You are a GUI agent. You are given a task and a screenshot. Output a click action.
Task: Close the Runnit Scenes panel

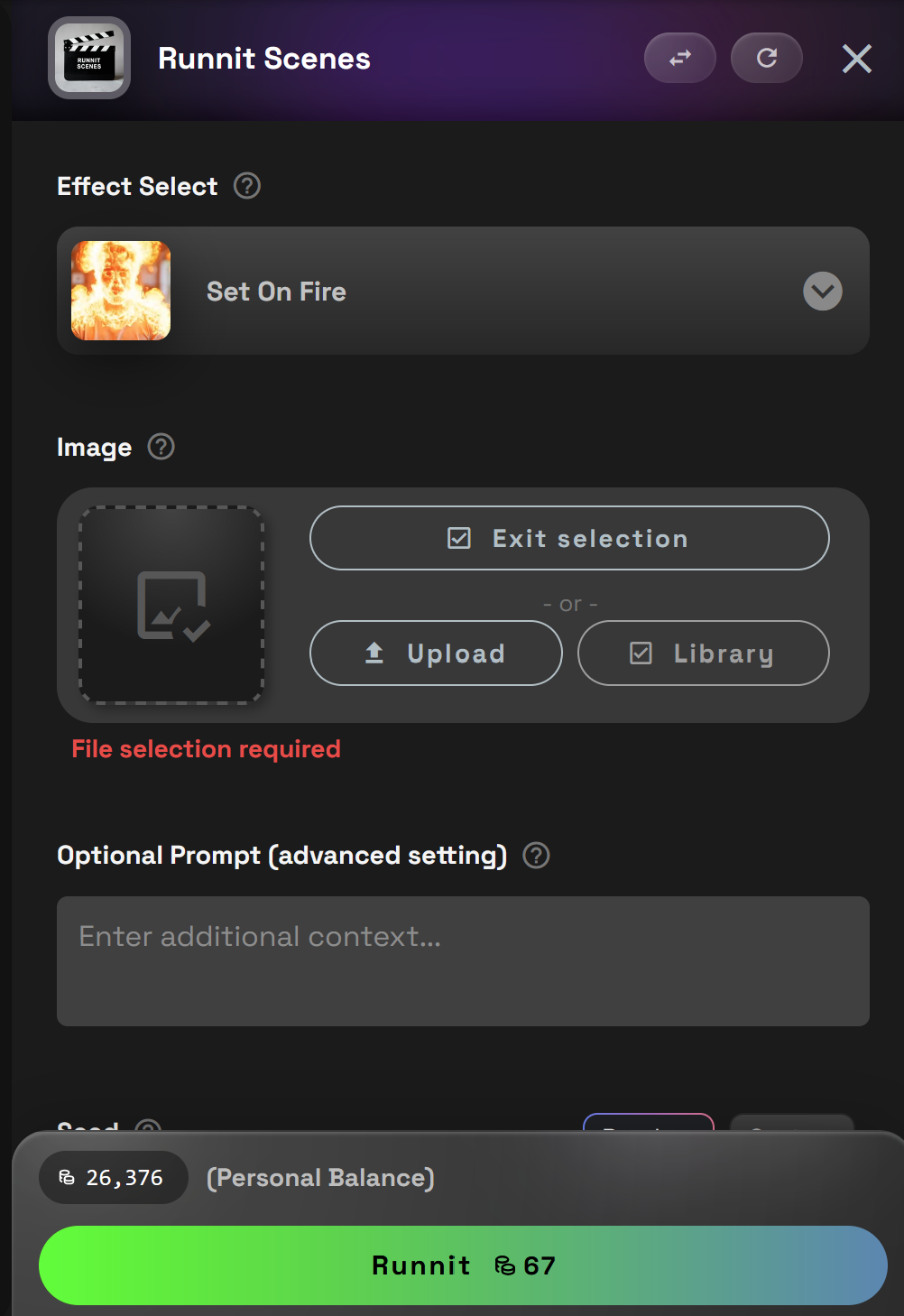[857, 59]
